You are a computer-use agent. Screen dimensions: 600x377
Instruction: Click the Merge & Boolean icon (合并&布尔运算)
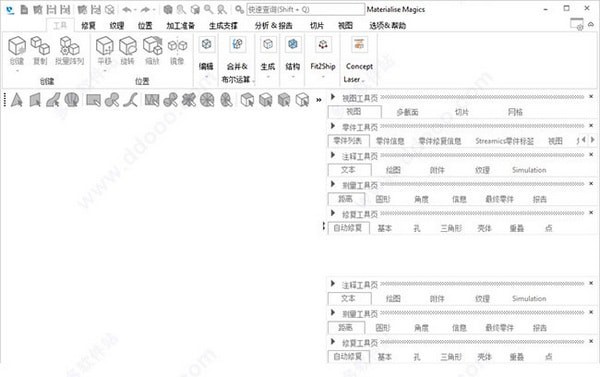(x=237, y=45)
